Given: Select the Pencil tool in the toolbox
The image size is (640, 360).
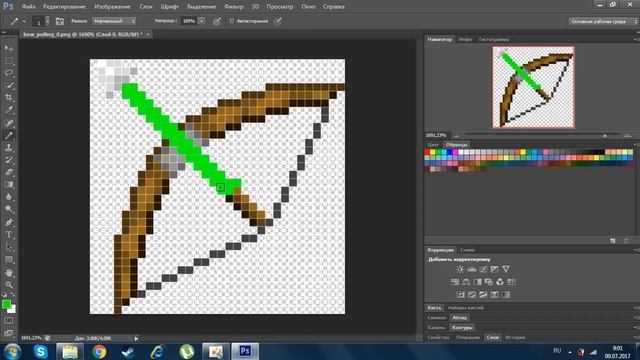Looking at the screenshot, I should (9, 136).
